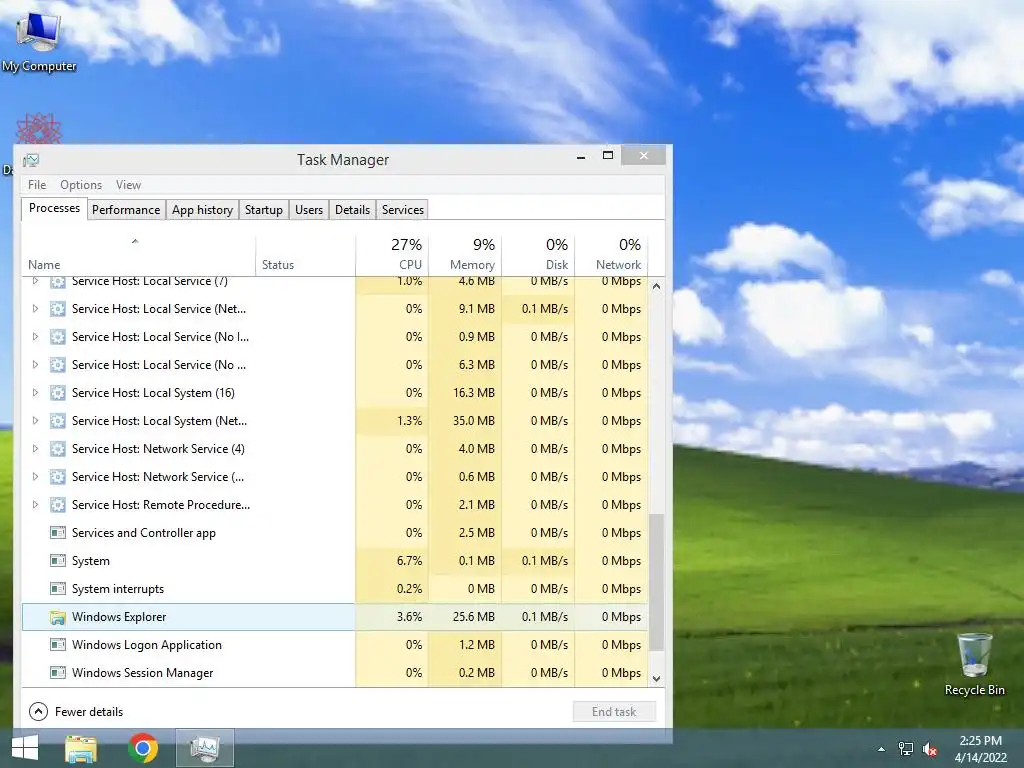Viewport: 1024px width, 768px height.
Task: Expand Service Host: Local System (16)
Action: tap(35, 392)
